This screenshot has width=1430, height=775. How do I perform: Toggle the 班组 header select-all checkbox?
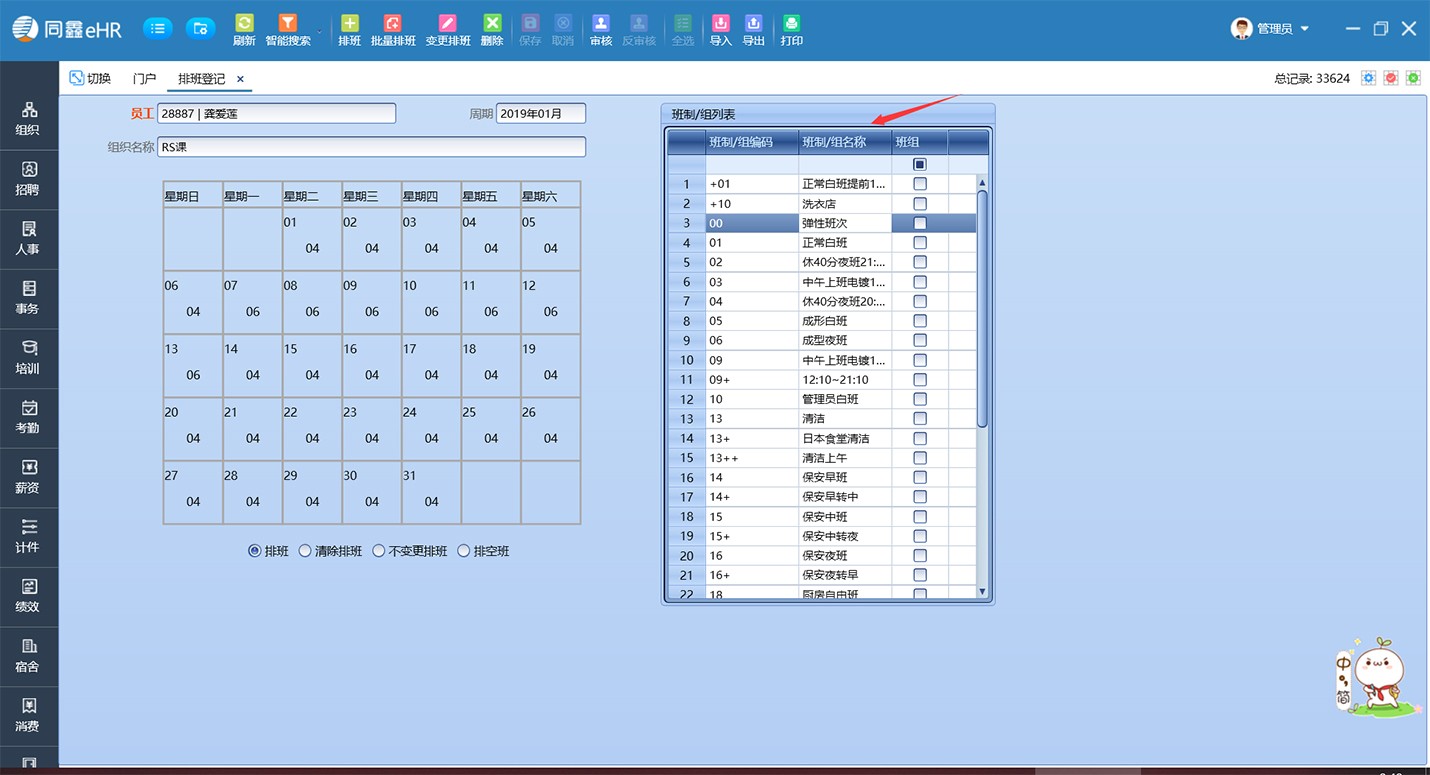[x=920, y=164]
